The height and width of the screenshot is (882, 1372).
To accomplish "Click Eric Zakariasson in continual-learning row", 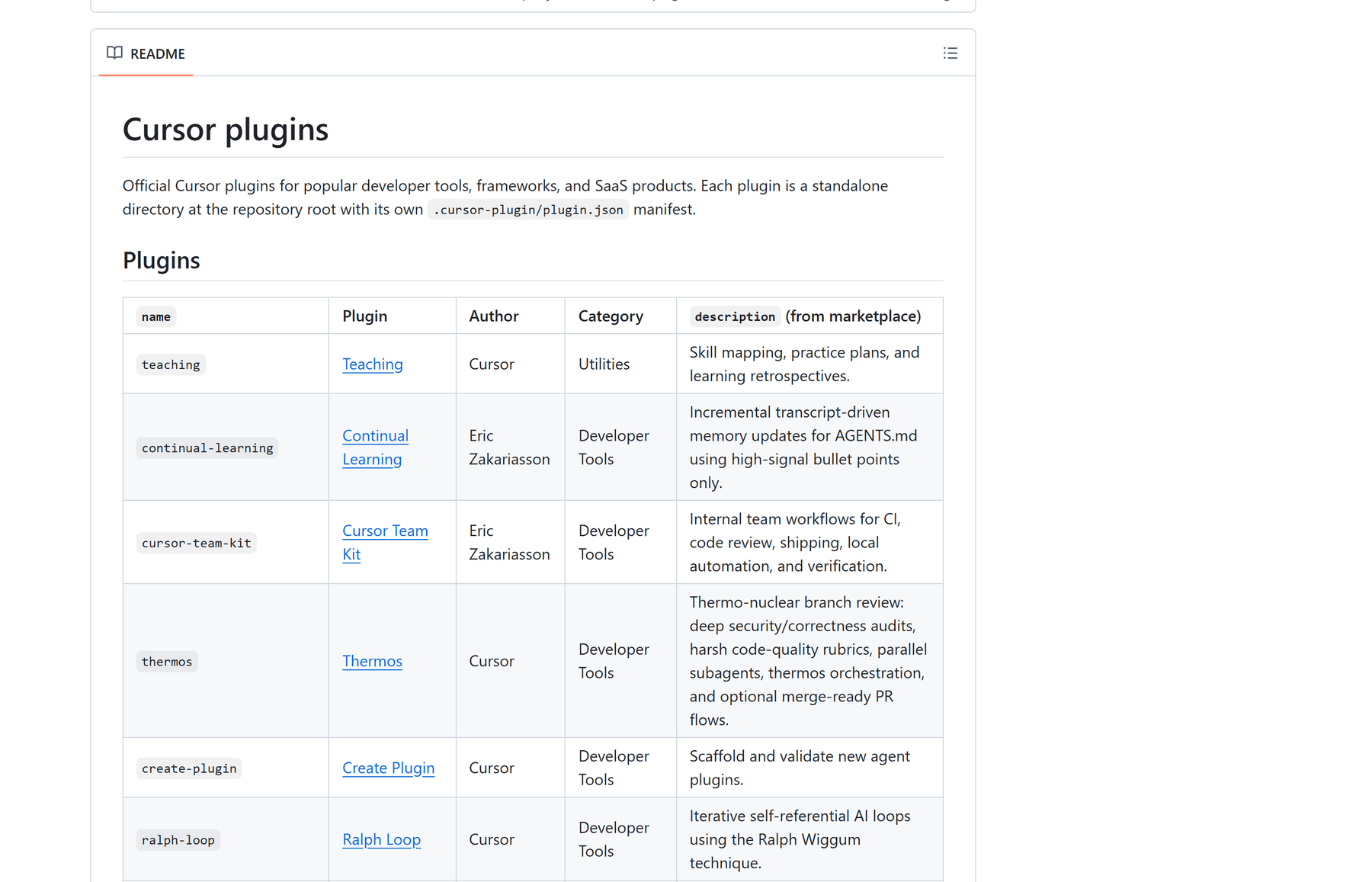I will pyautogui.click(x=509, y=447).
